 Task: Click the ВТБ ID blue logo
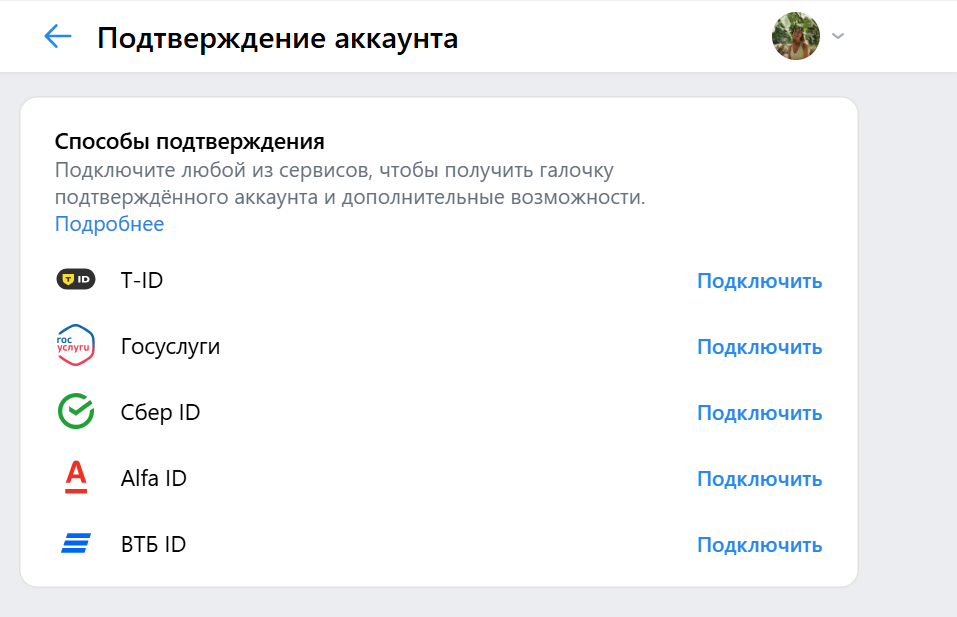coord(76,544)
